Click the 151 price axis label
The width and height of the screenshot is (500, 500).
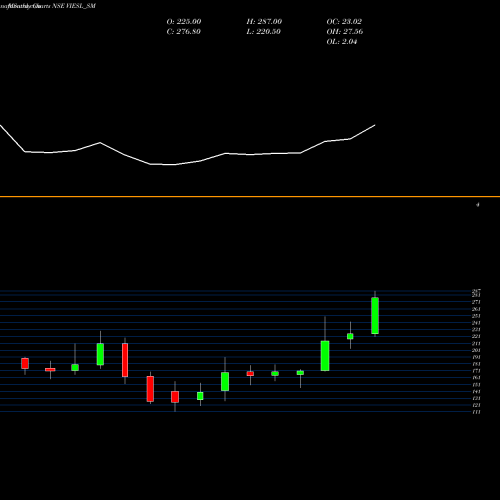[x=476, y=385]
